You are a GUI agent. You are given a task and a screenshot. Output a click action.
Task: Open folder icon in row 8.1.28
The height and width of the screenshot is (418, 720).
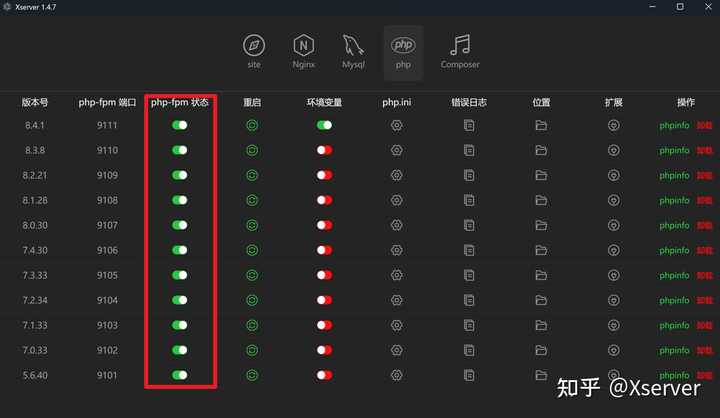click(x=541, y=200)
